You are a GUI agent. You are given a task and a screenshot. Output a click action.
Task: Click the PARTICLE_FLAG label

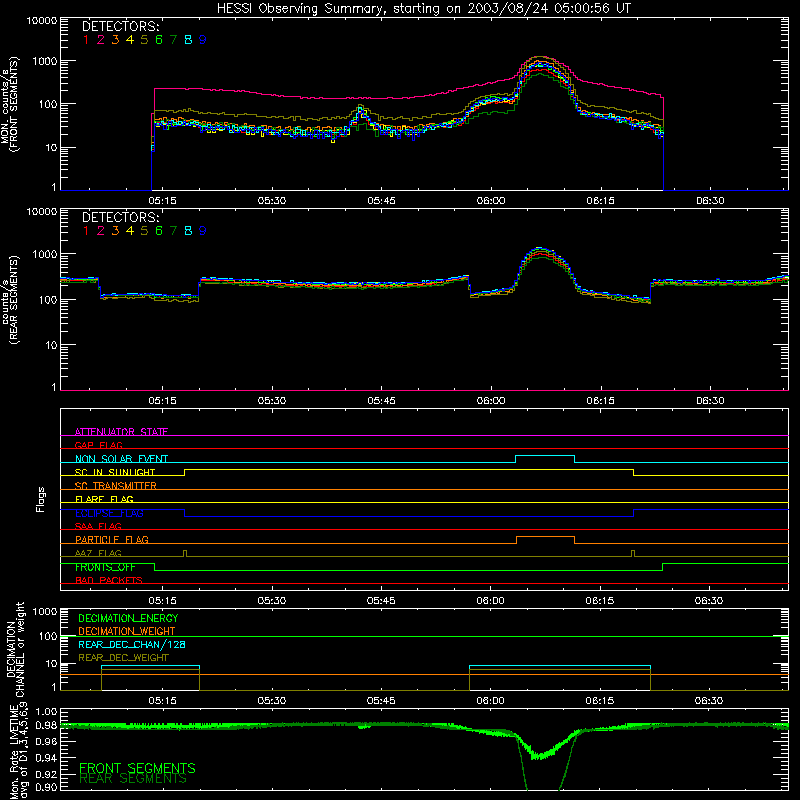pyautogui.click(x=112, y=539)
